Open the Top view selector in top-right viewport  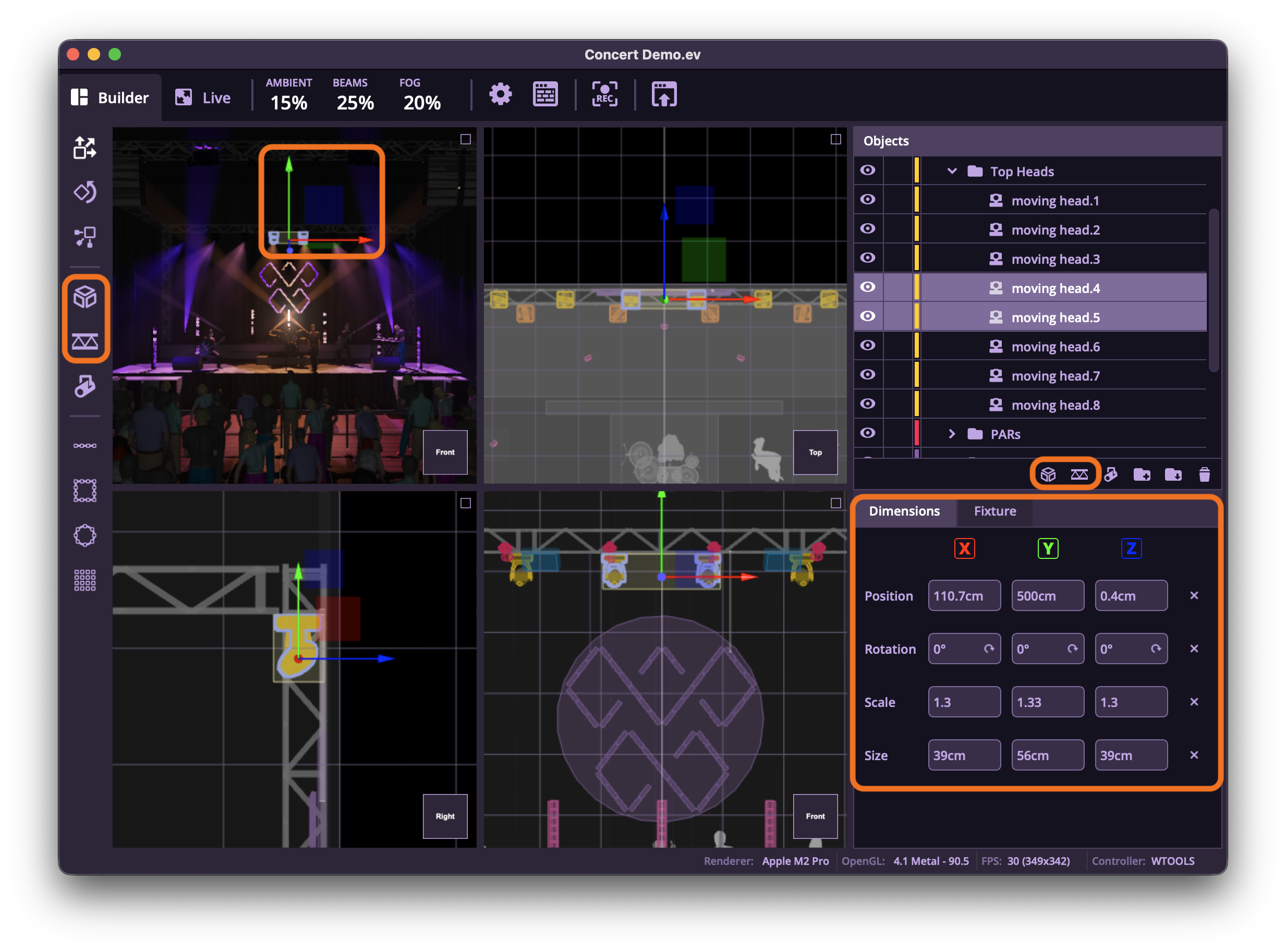point(815,453)
